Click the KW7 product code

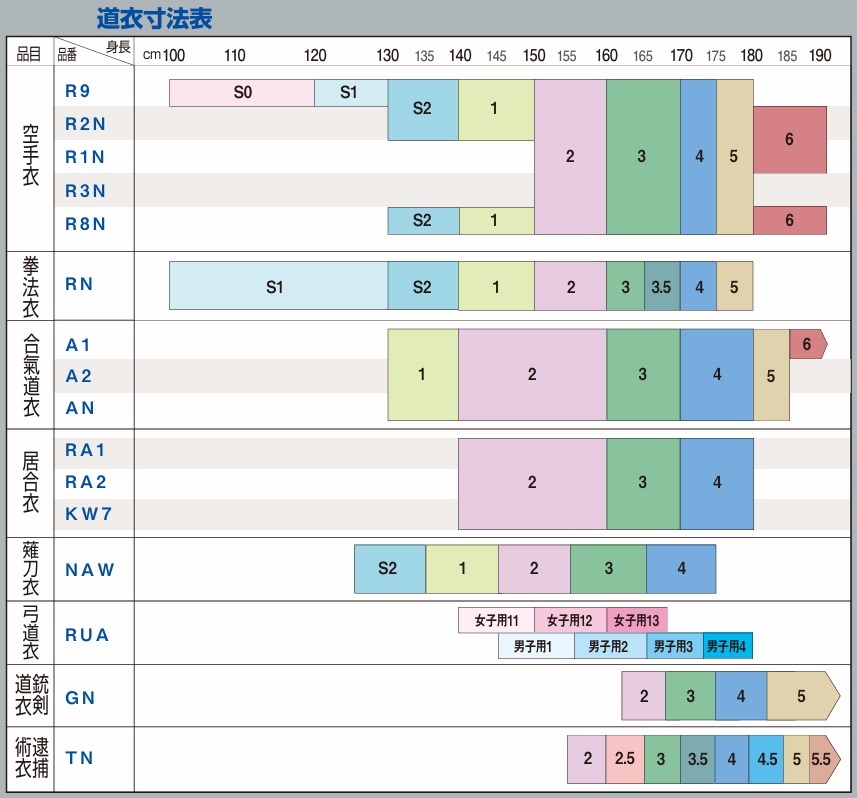(x=89, y=514)
